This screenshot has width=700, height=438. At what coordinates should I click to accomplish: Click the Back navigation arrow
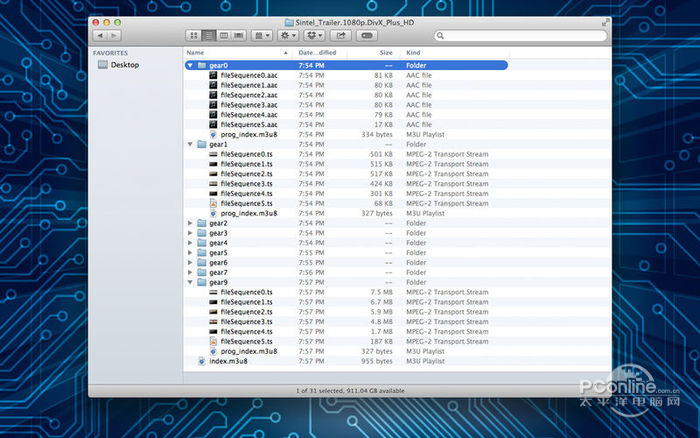click(102, 35)
